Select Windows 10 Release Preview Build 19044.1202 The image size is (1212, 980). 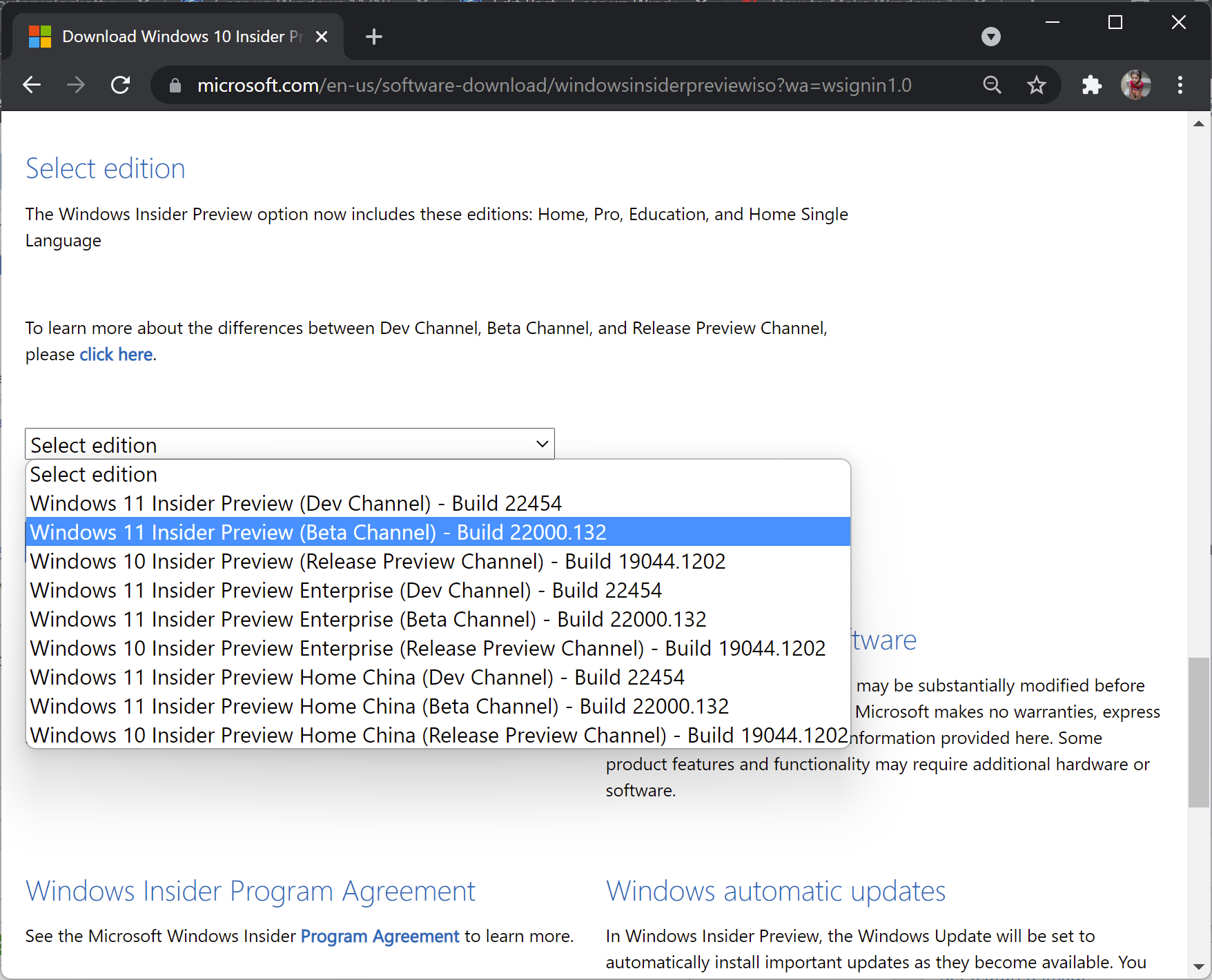(438, 561)
